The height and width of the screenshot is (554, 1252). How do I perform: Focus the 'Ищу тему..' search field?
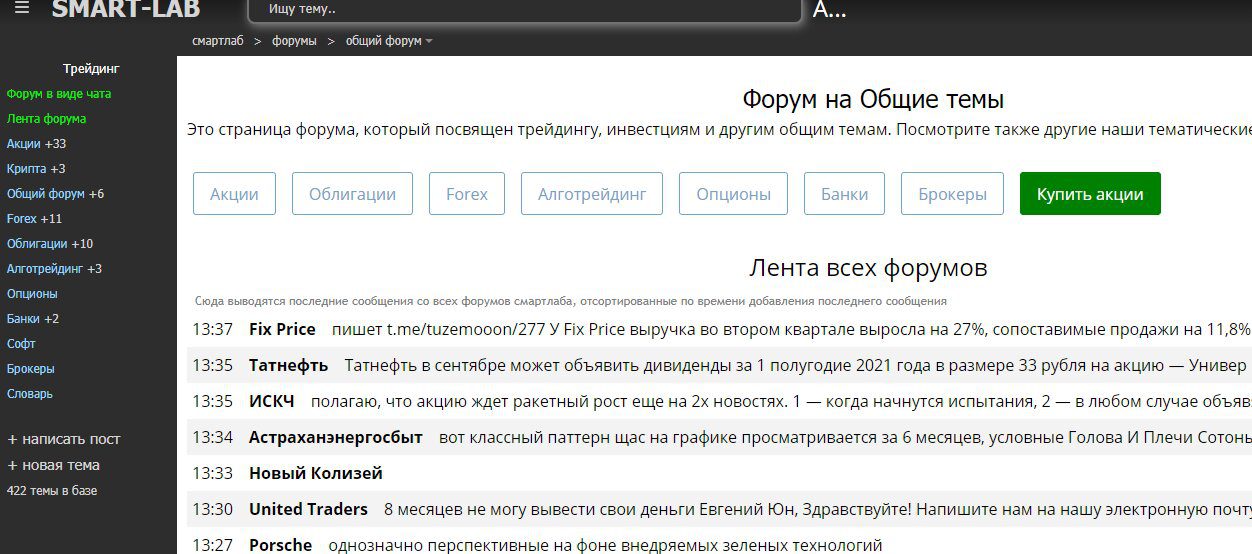pyautogui.click(x=525, y=9)
